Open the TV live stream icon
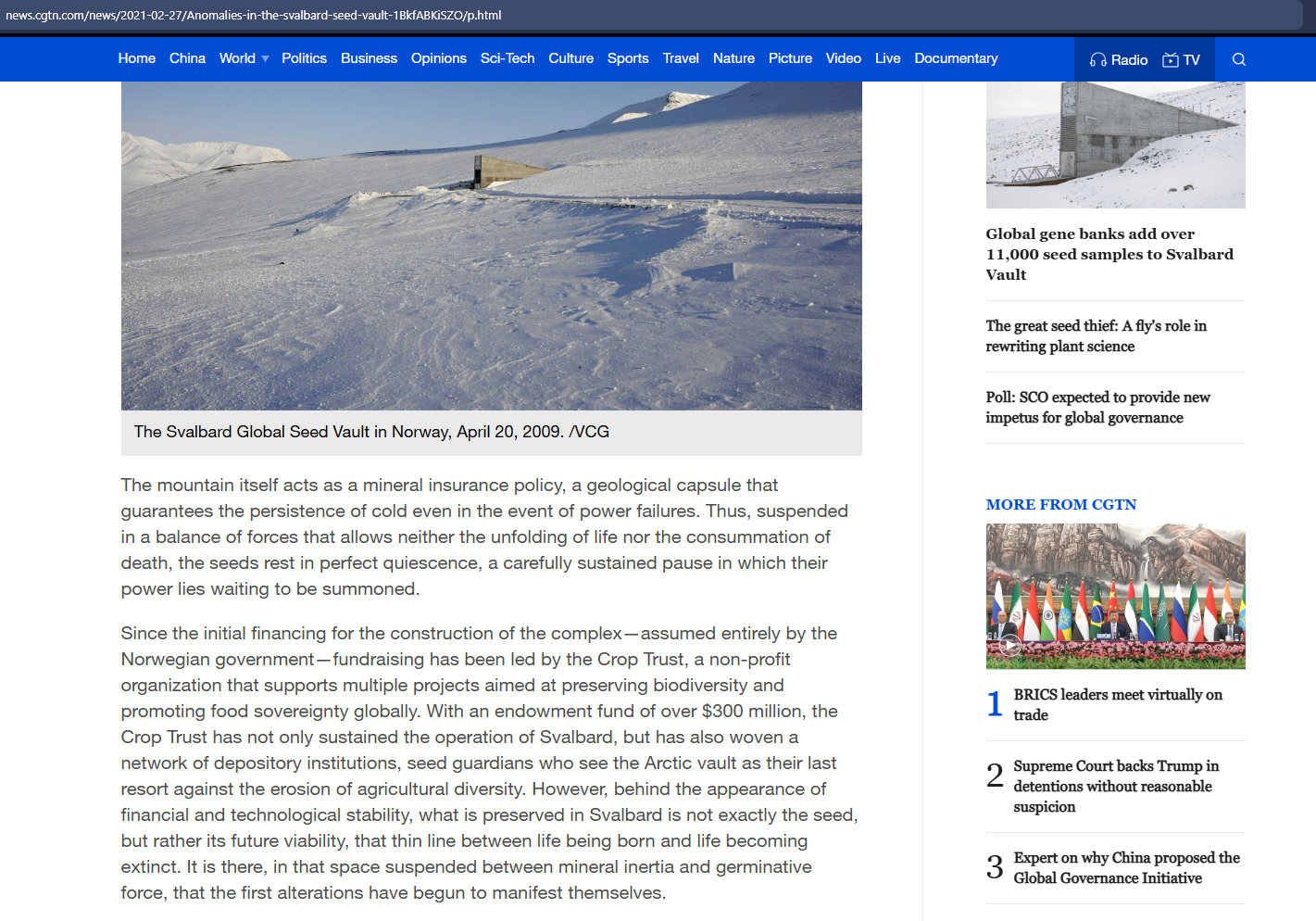Image resolution: width=1316 pixels, height=921 pixels. (x=1172, y=59)
